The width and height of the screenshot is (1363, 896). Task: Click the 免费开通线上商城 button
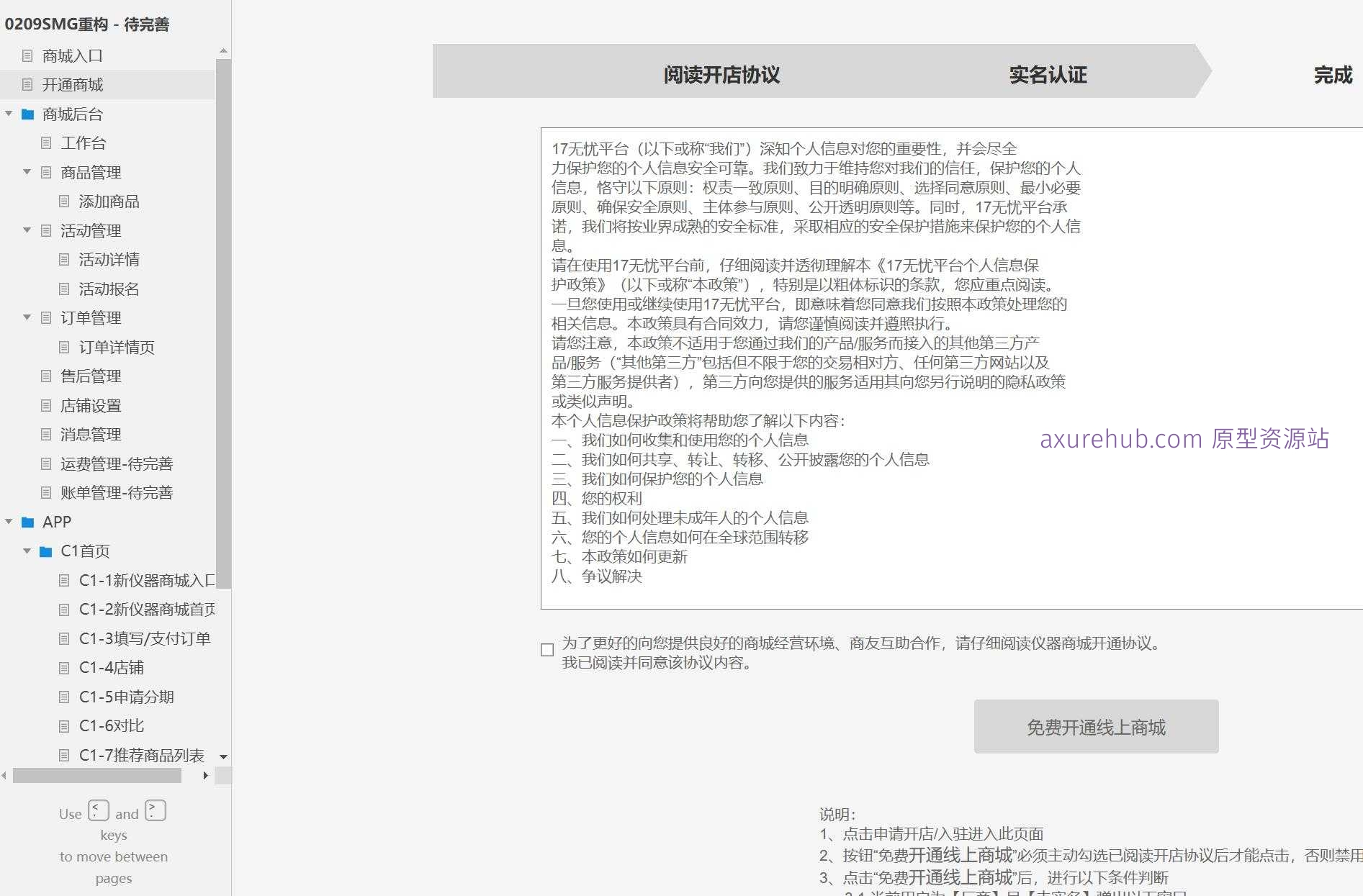tap(1096, 727)
